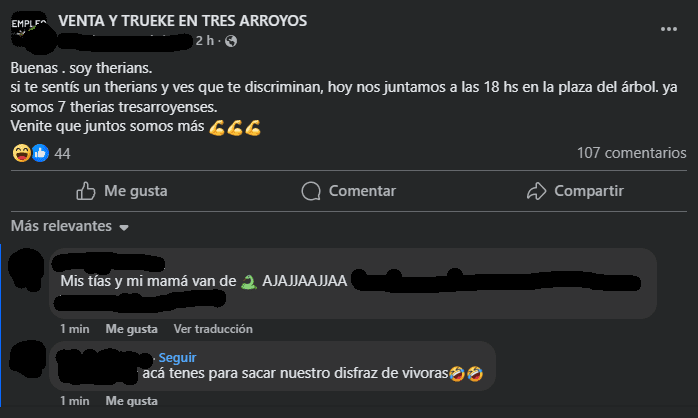Click the laughing reaction emoji
Image resolution: width=698 pixels, height=418 pixels.
click(x=21, y=153)
